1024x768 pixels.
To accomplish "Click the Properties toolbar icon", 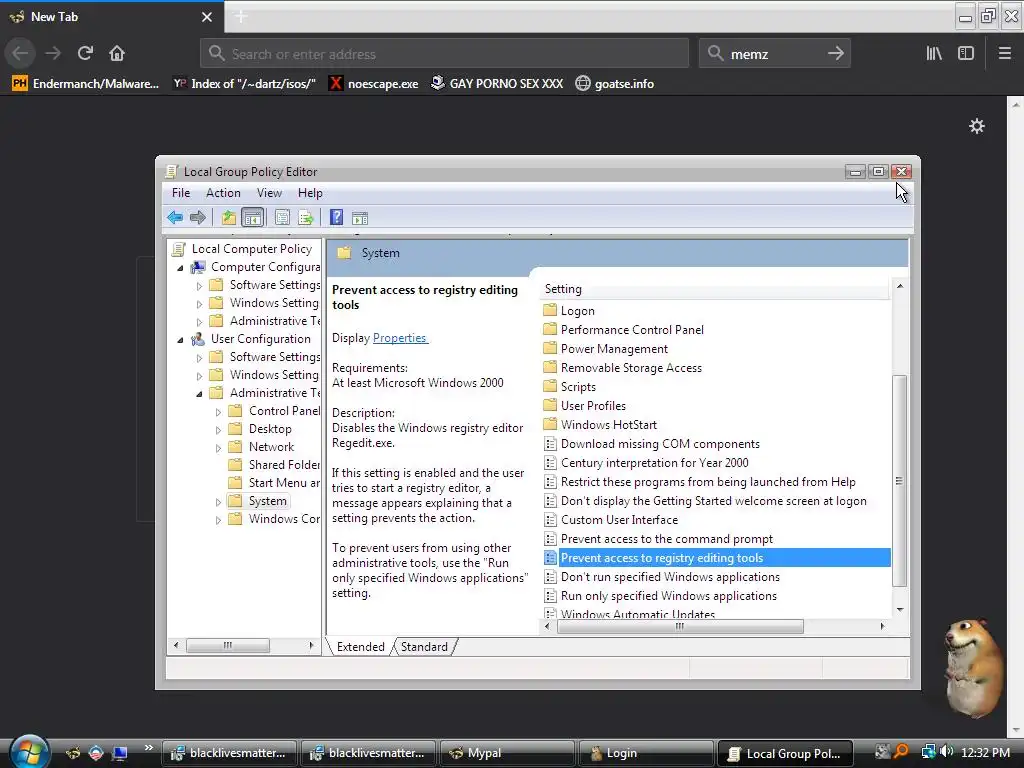I will (x=282, y=217).
